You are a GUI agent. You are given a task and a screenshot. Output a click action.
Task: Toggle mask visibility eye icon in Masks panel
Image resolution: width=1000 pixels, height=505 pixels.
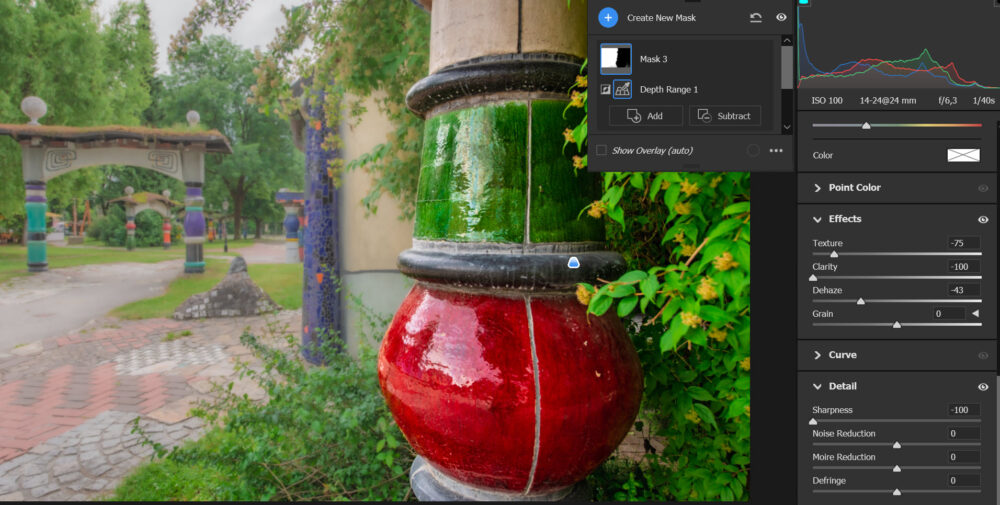[781, 17]
